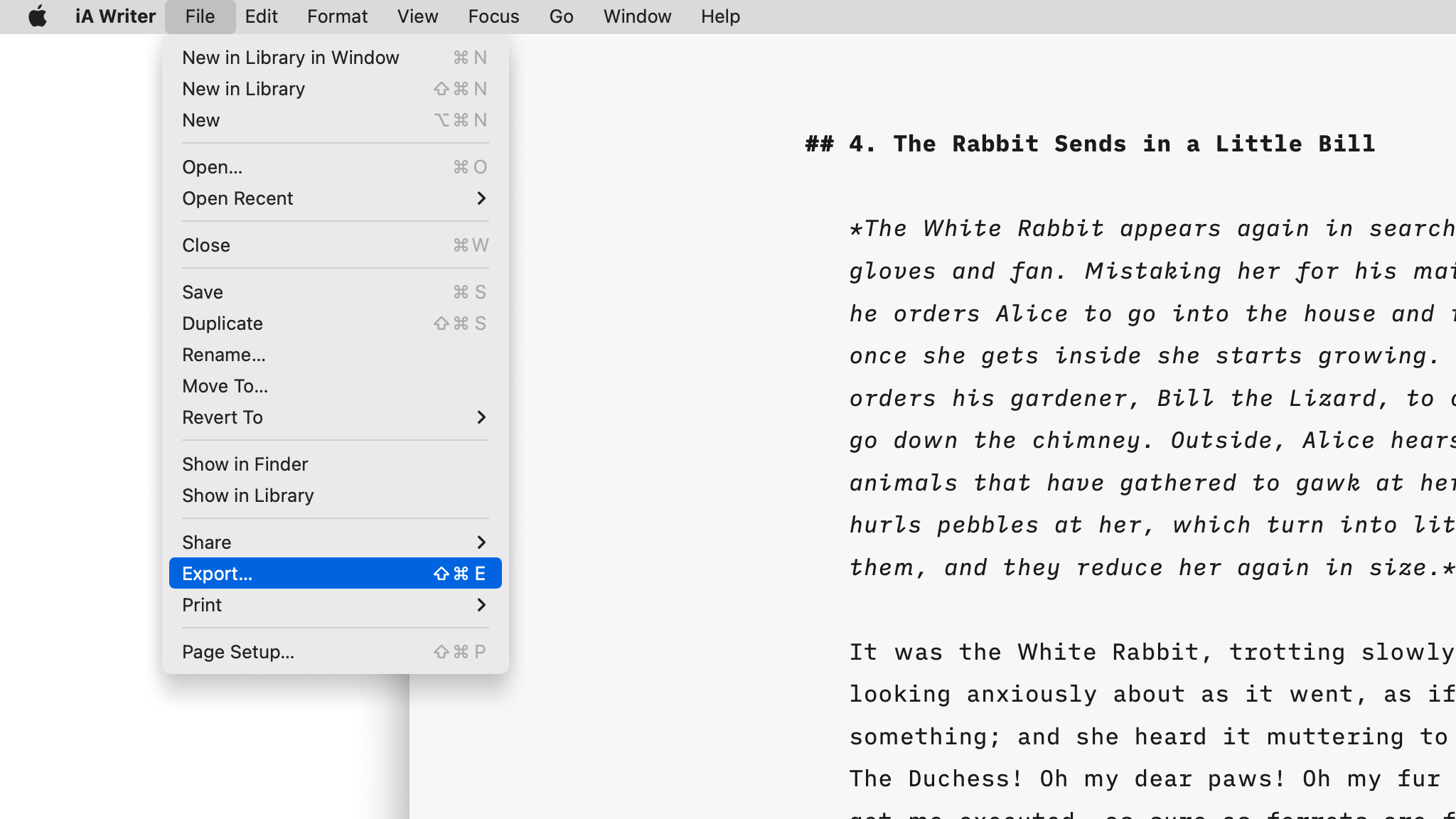This screenshot has height=819, width=1456.
Task: Choose Rename… menu item
Action: click(223, 355)
